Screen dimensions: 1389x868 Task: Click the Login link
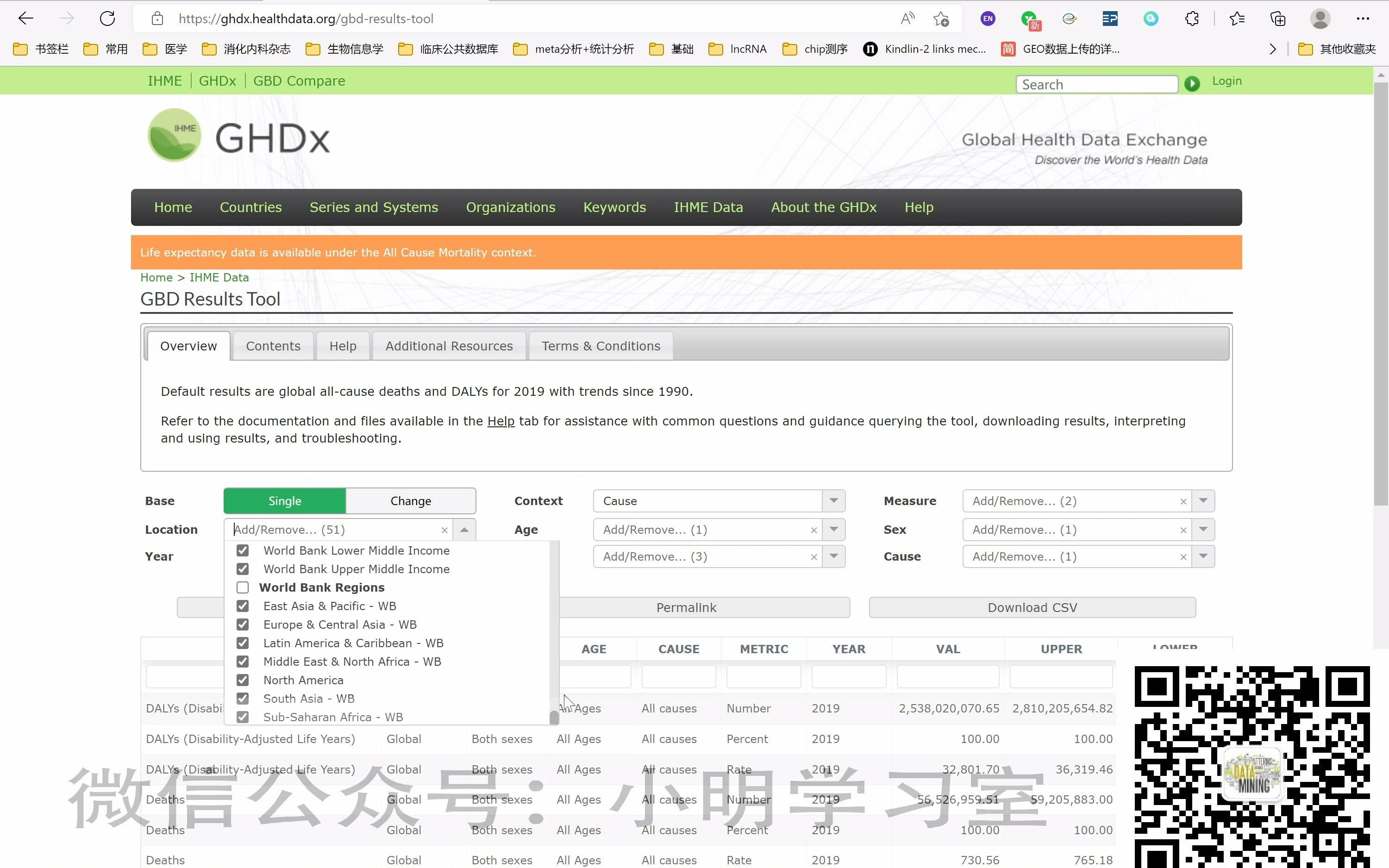pyautogui.click(x=1226, y=81)
